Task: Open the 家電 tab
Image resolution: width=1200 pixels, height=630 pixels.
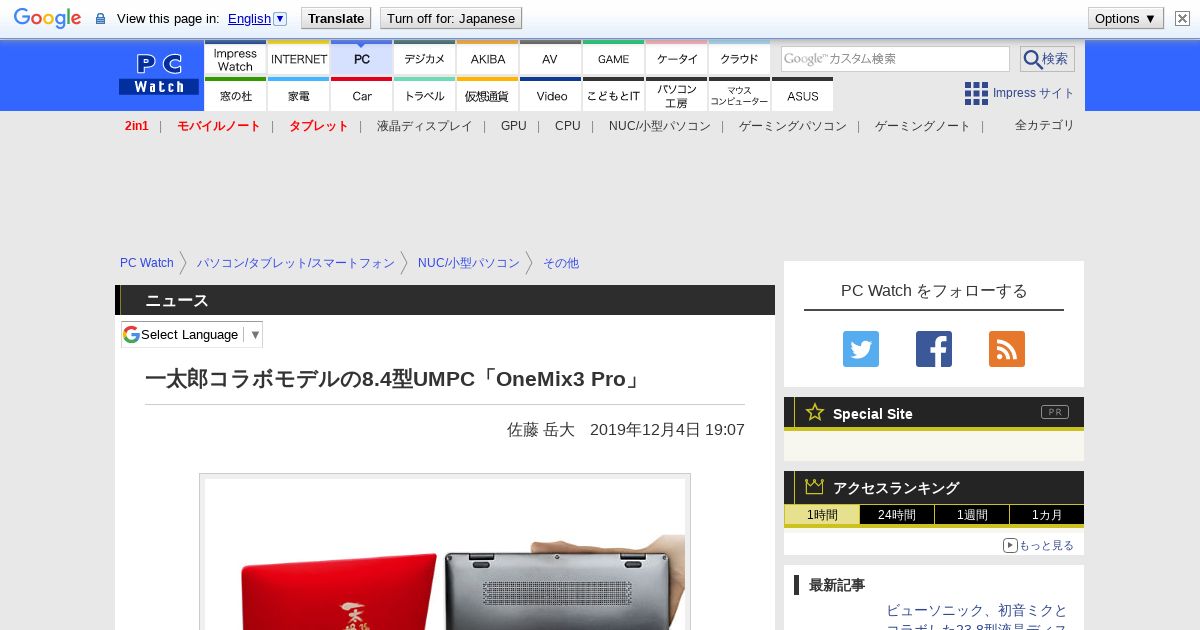Action: (299, 95)
